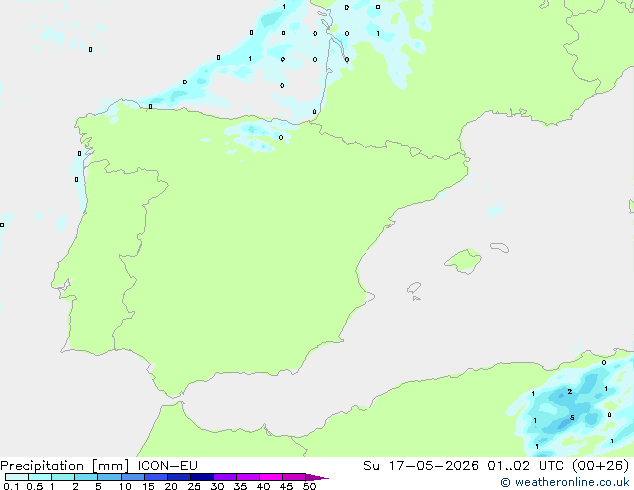Select the 45–50 mm legend swatch
Image resolution: width=634 pixels, height=490 pixels.
coord(294,477)
